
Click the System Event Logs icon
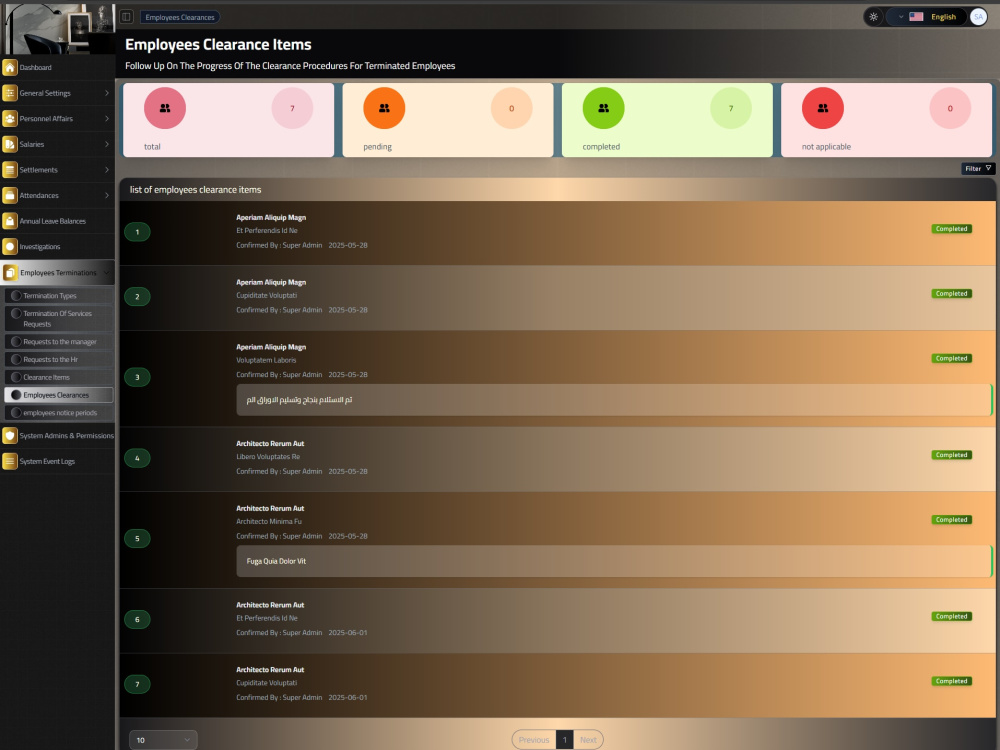[x=10, y=461]
